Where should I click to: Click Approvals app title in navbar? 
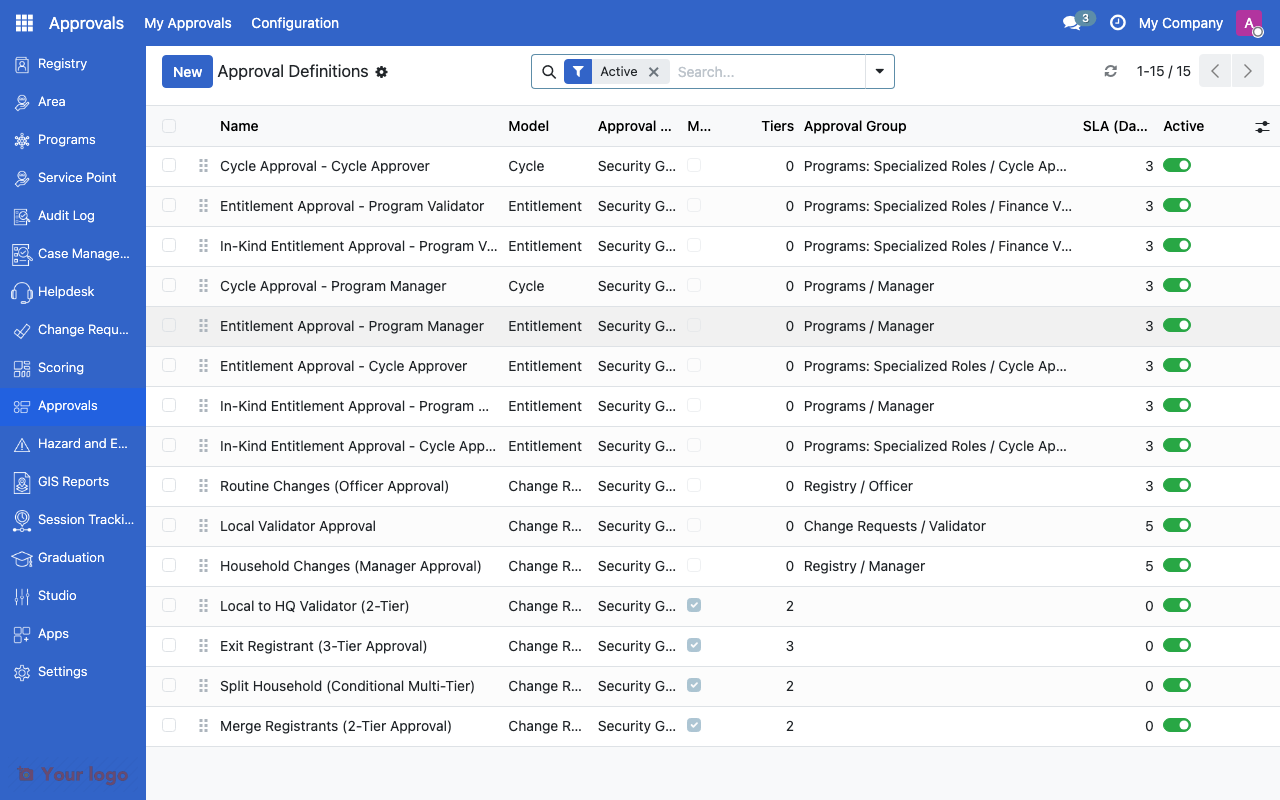point(86,23)
